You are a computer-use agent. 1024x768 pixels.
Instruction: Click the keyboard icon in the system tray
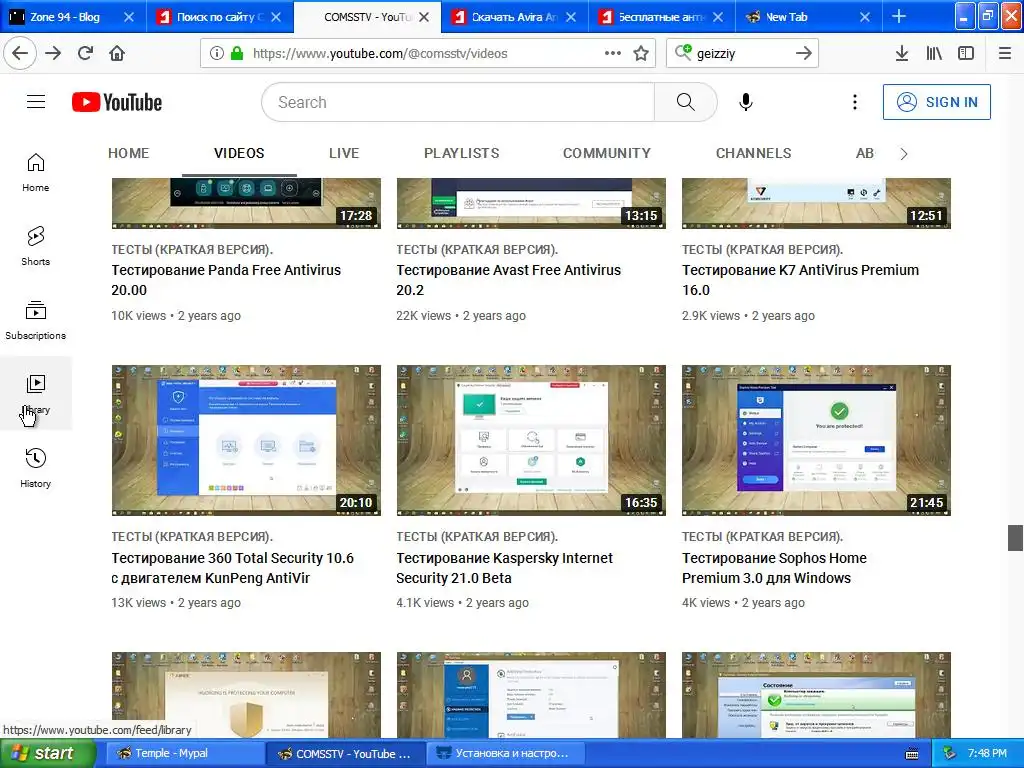click(912, 754)
